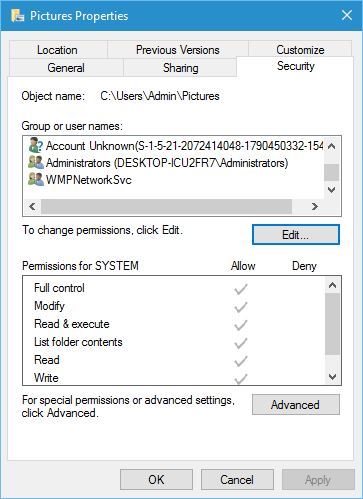Click down arrow of permissions list scrollbar
This screenshot has height=499, width=363.
(x=332, y=377)
